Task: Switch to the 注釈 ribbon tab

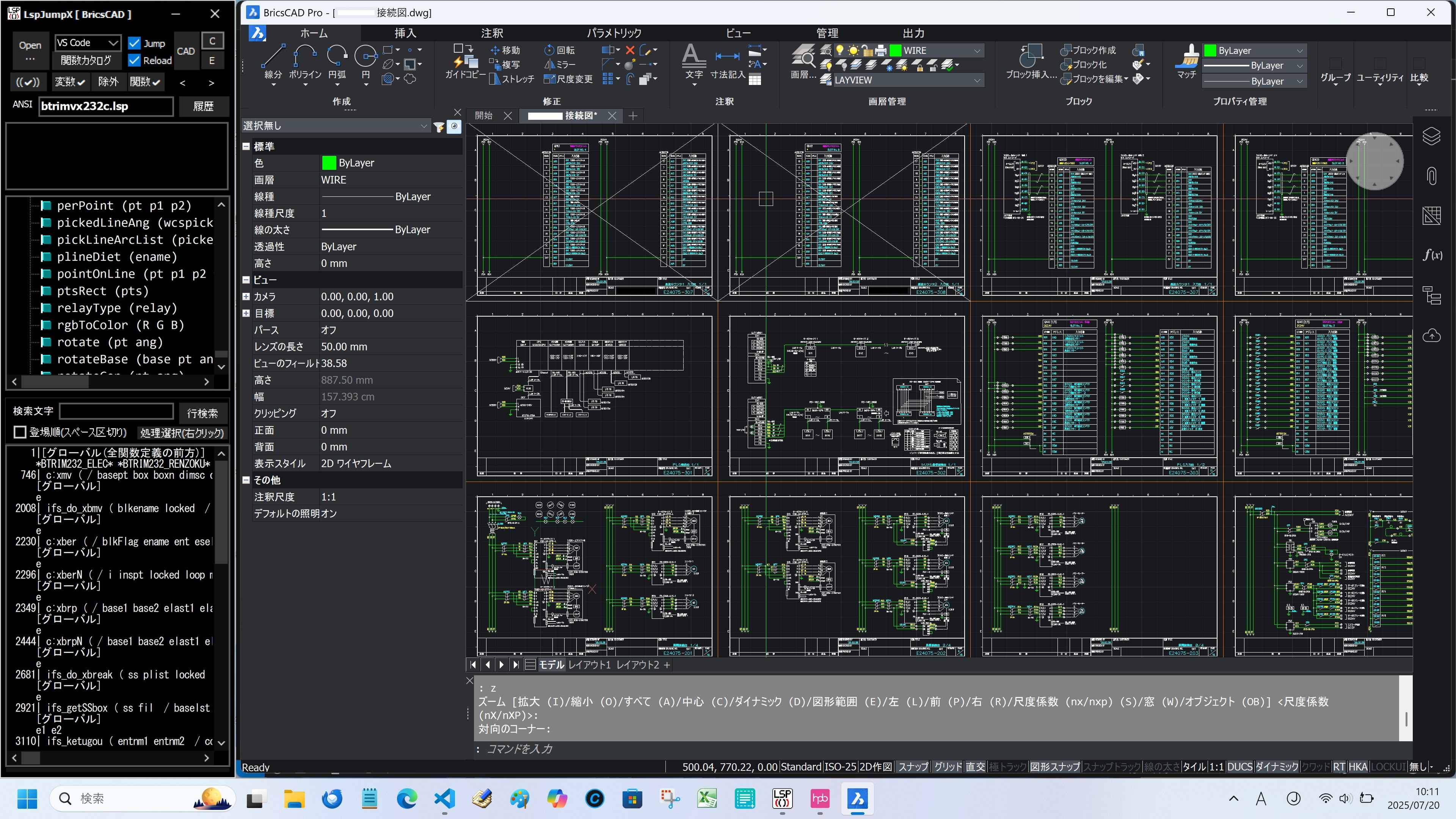Action: coord(492,33)
